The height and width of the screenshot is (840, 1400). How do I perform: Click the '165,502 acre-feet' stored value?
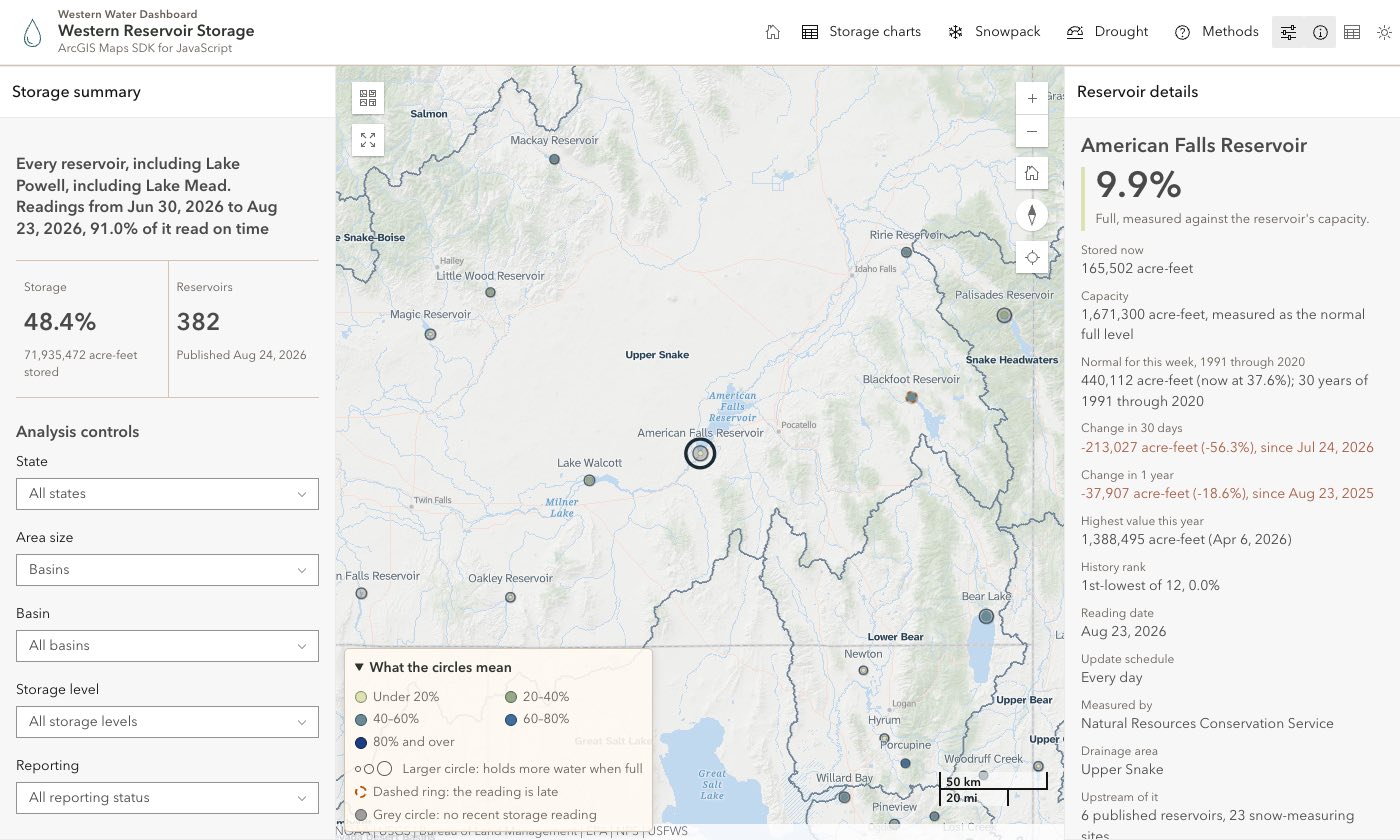1137,268
